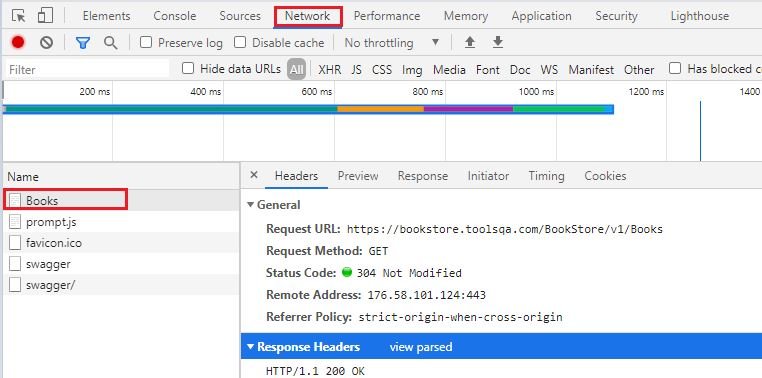The image size is (762, 378).
Task: Click the multicolored overview timeline bar
Action: (x=308, y=109)
